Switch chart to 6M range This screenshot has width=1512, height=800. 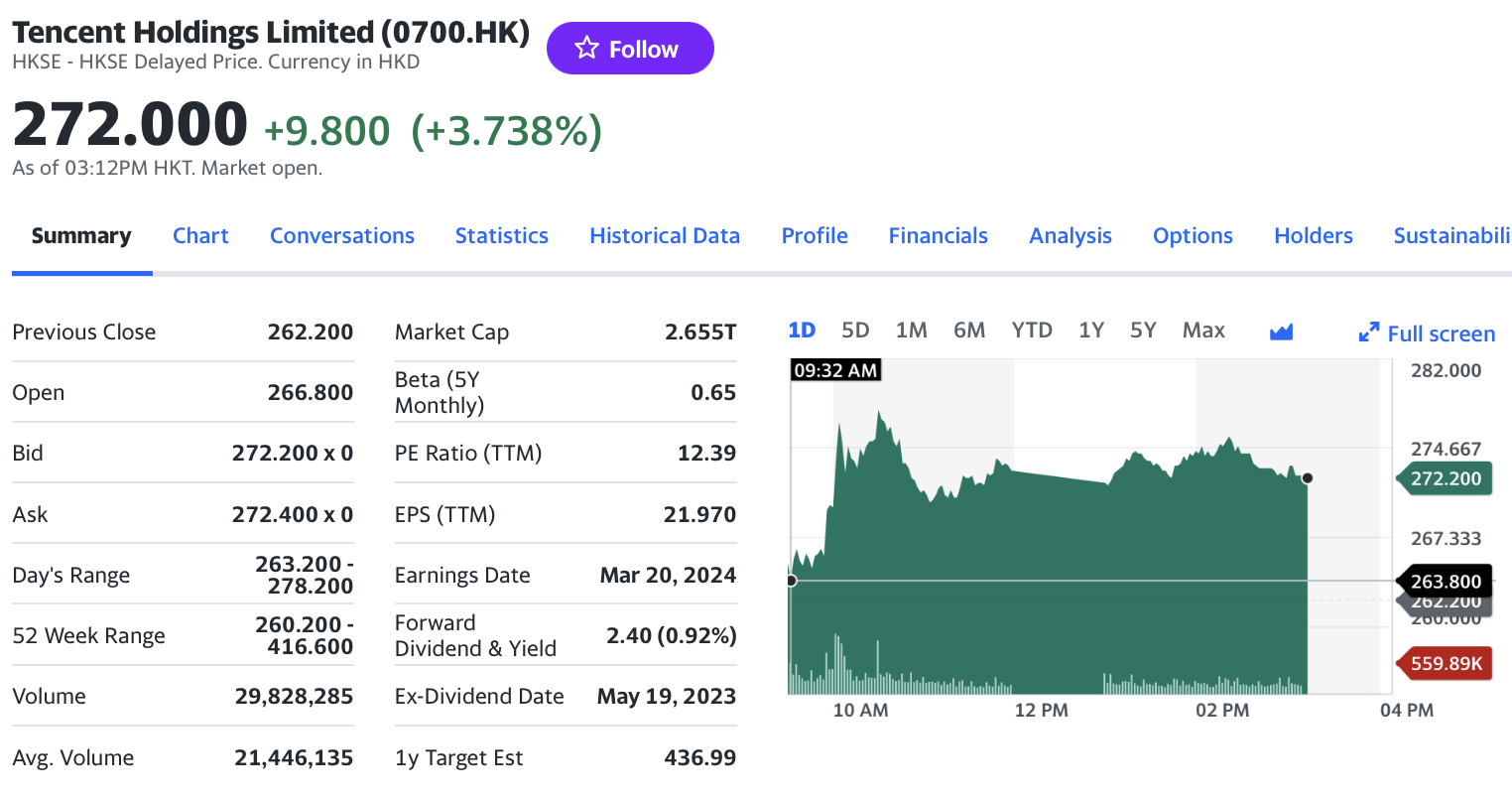click(x=969, y=331)
